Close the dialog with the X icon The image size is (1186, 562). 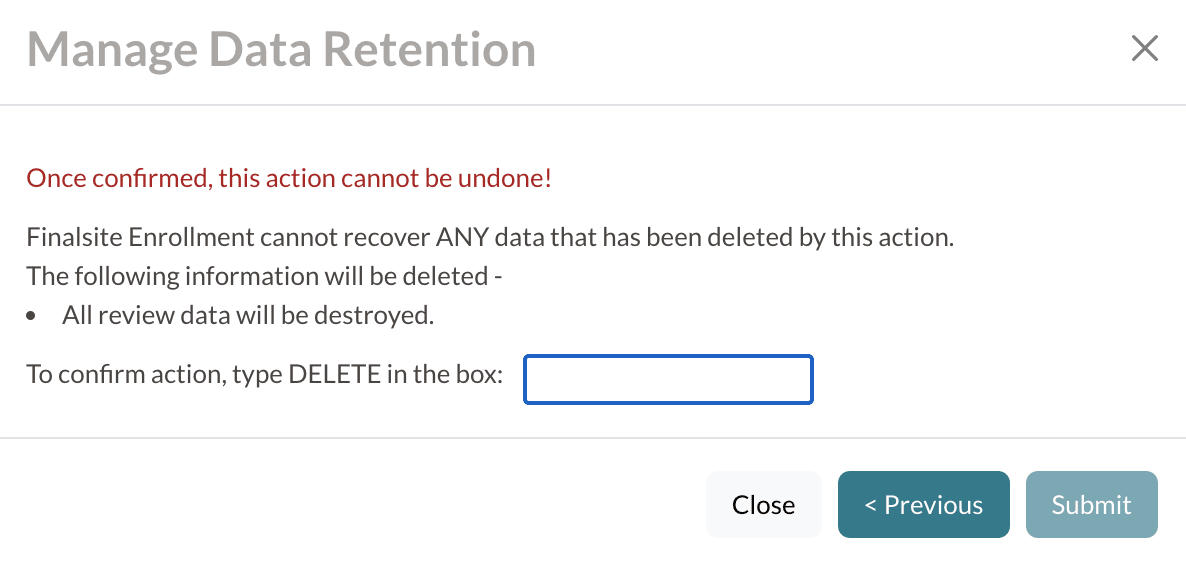[1144, 48]
